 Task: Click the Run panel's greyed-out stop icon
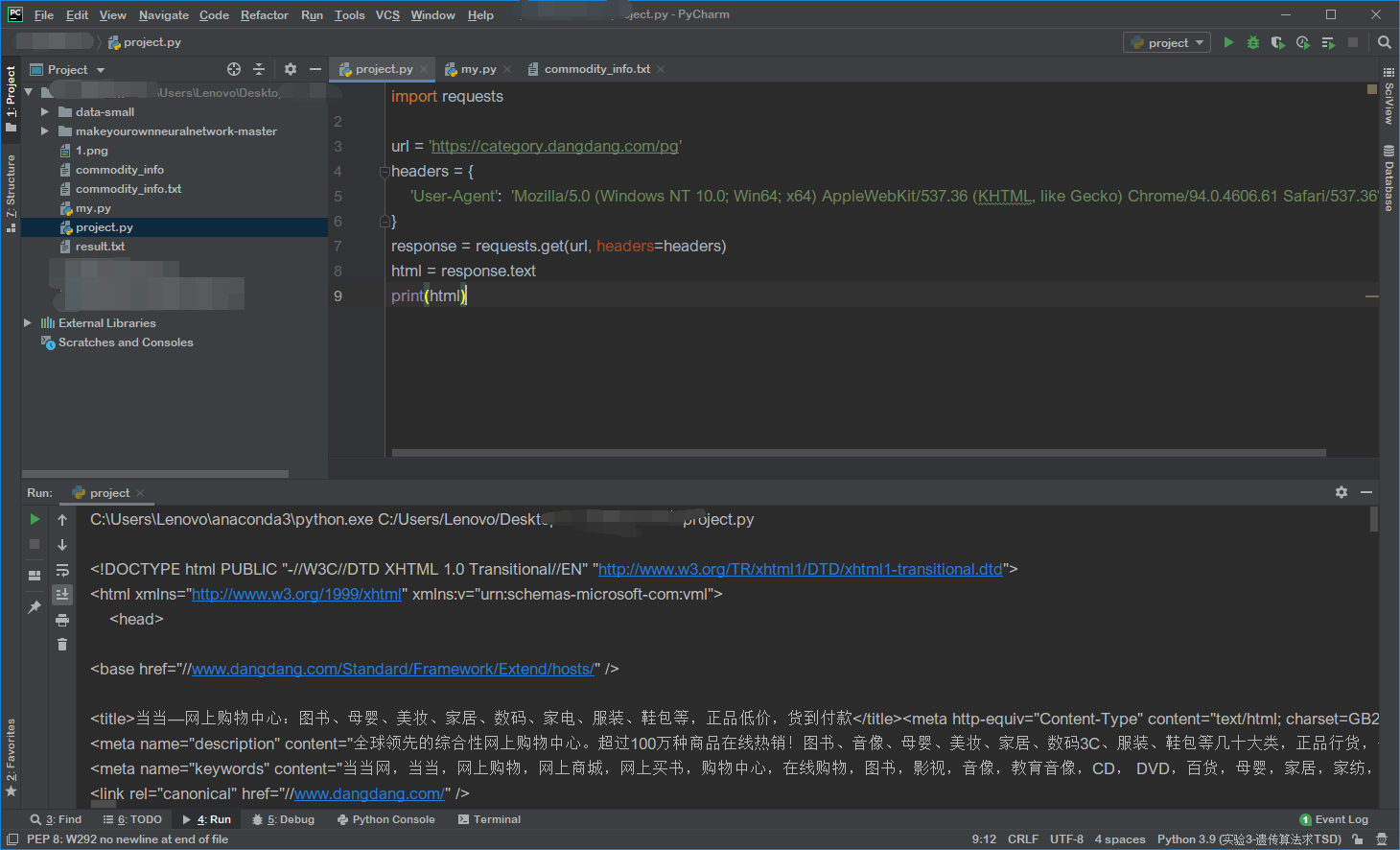pyautogui.click(x=35, y=544)
